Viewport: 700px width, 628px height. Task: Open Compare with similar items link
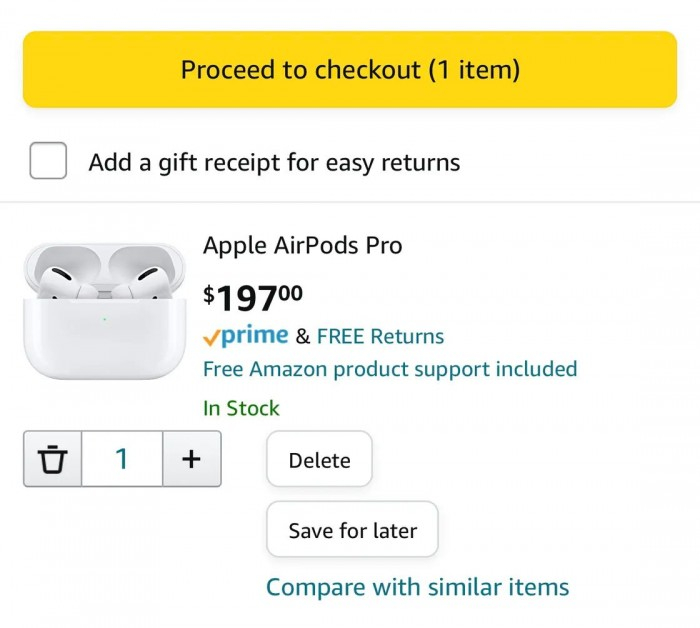coord(417,587)
